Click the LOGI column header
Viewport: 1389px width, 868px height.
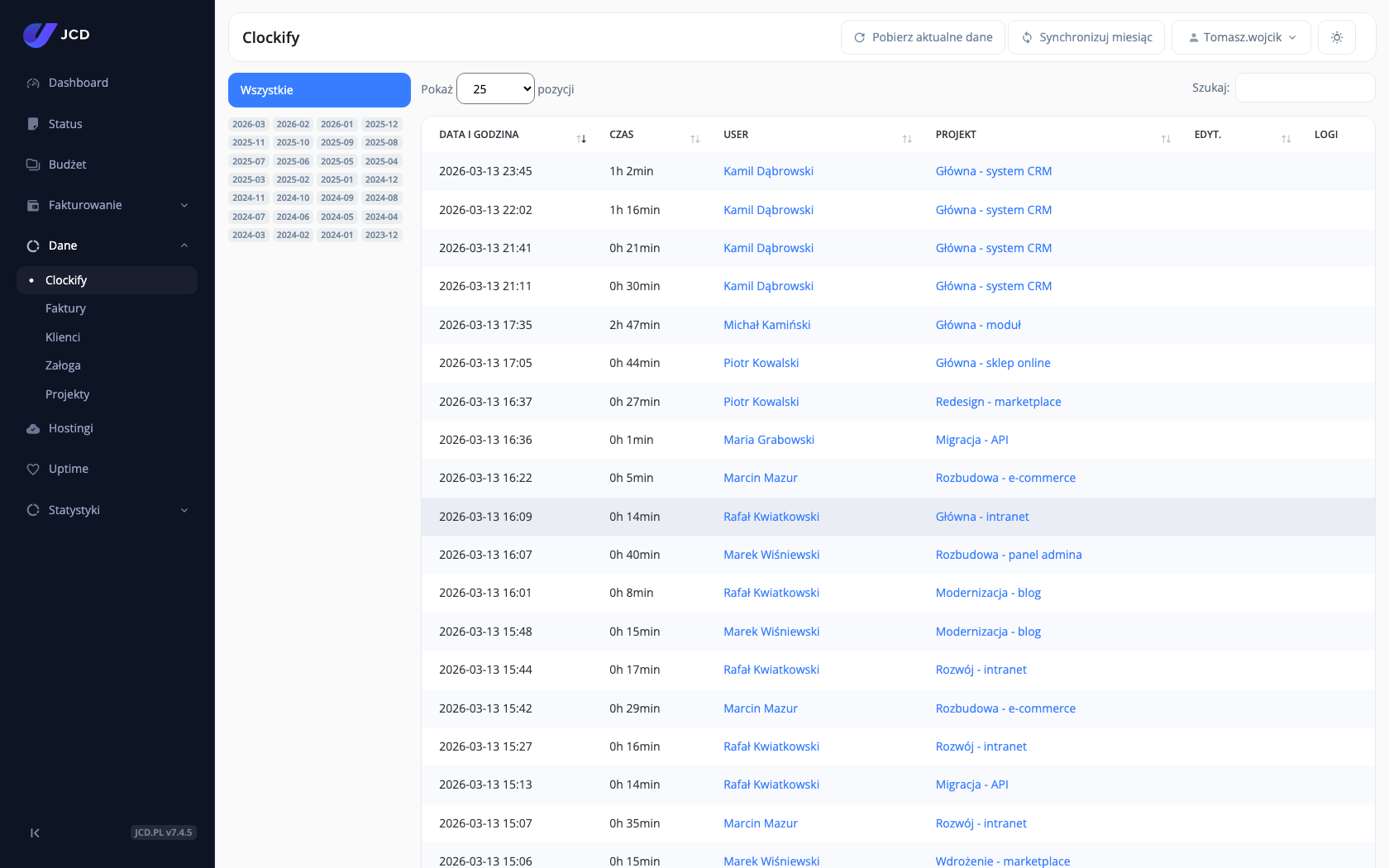click(1326, 135)
